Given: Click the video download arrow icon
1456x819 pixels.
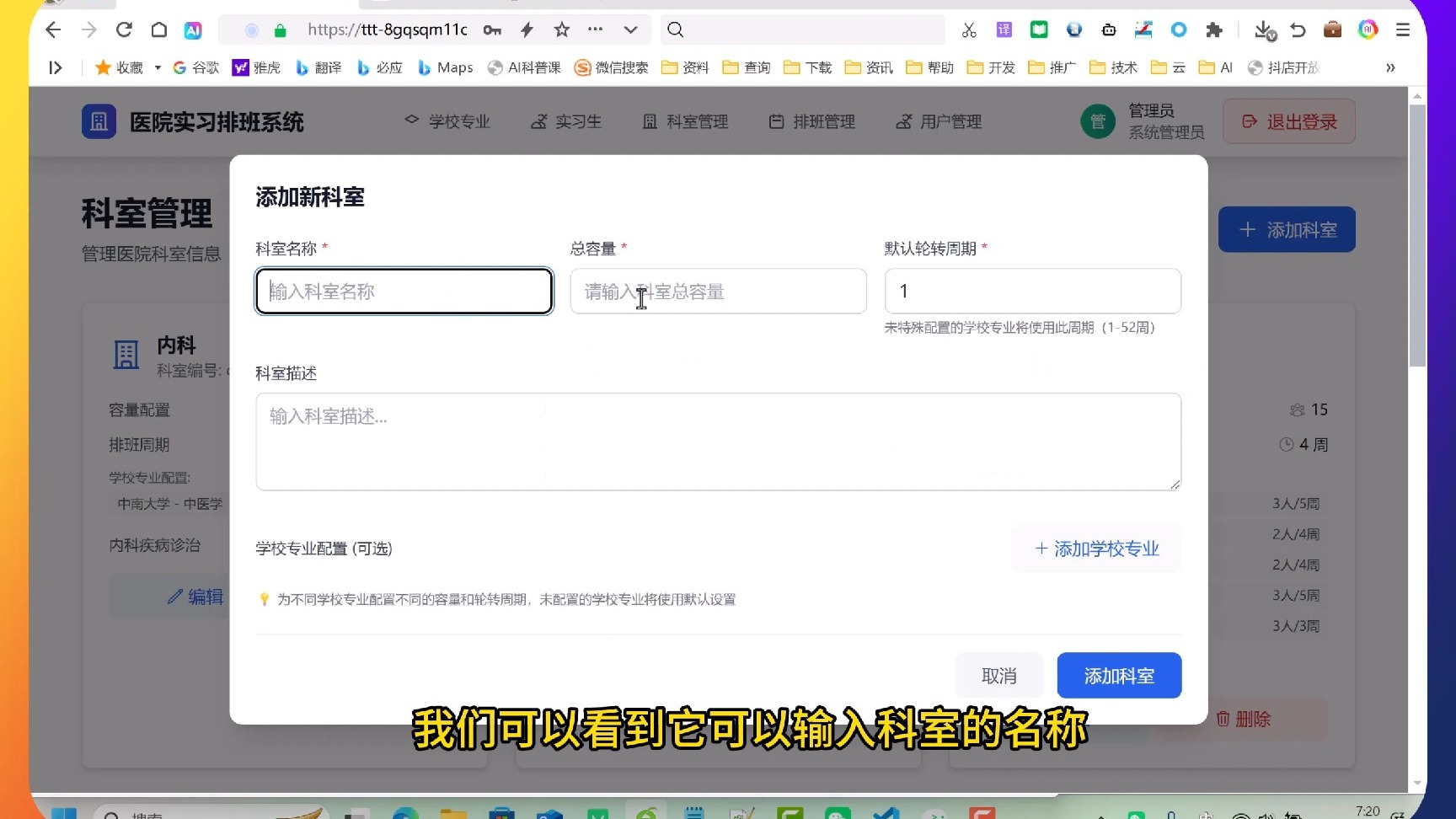Looking at the screenshot, I should (x=1263, y=31).
